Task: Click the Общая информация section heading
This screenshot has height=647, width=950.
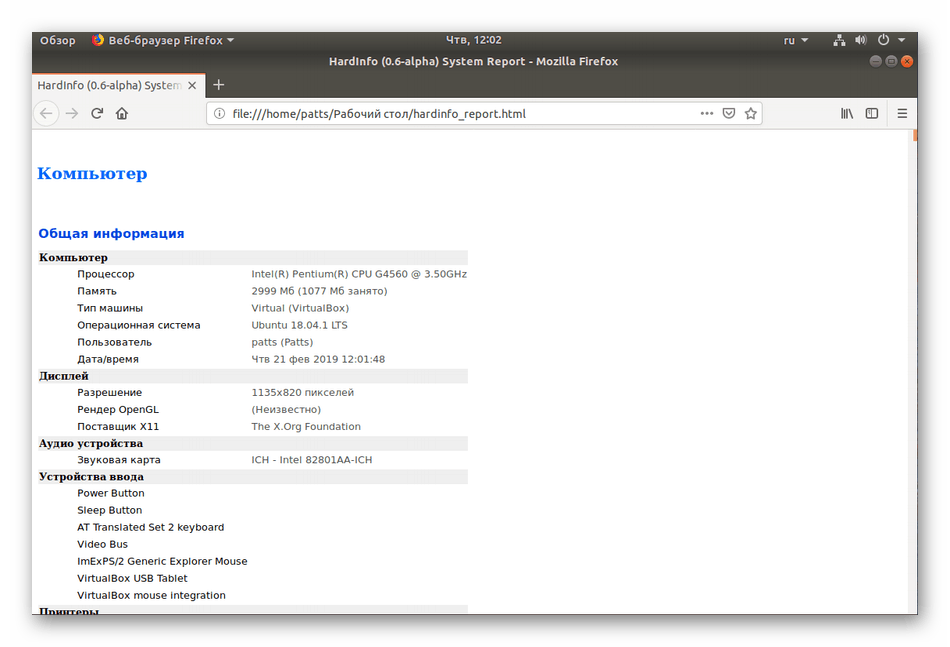Action: click(x=111, y=233)
